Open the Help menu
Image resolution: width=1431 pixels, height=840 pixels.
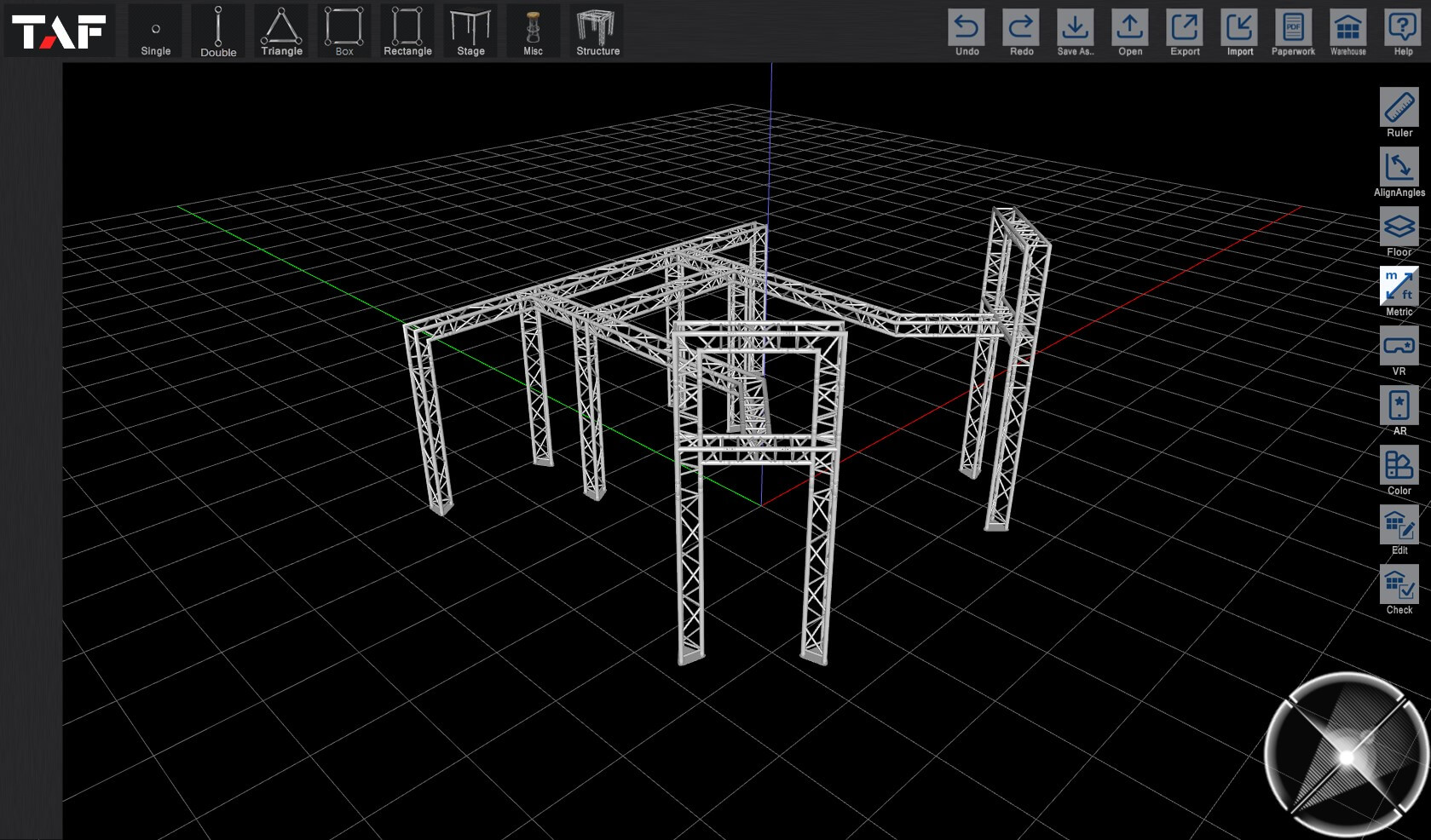click(x=1403, y=33)
